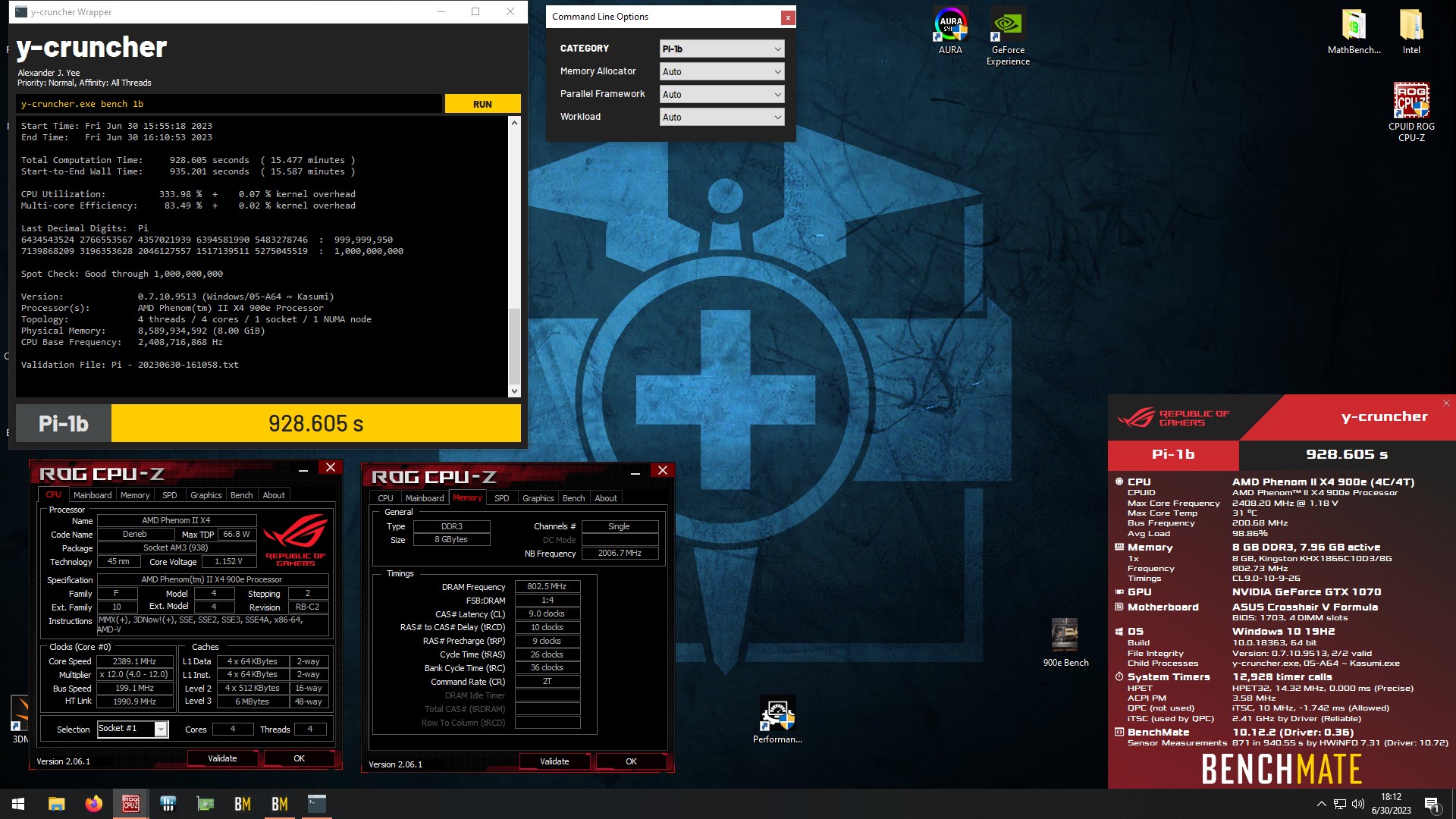Click the yellow RUN button

click(x=482, y=104)
